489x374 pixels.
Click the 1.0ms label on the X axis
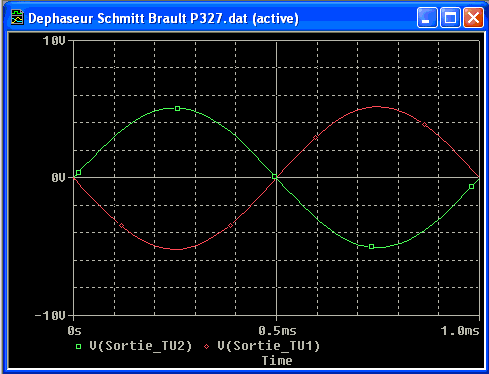pos(460,331)
